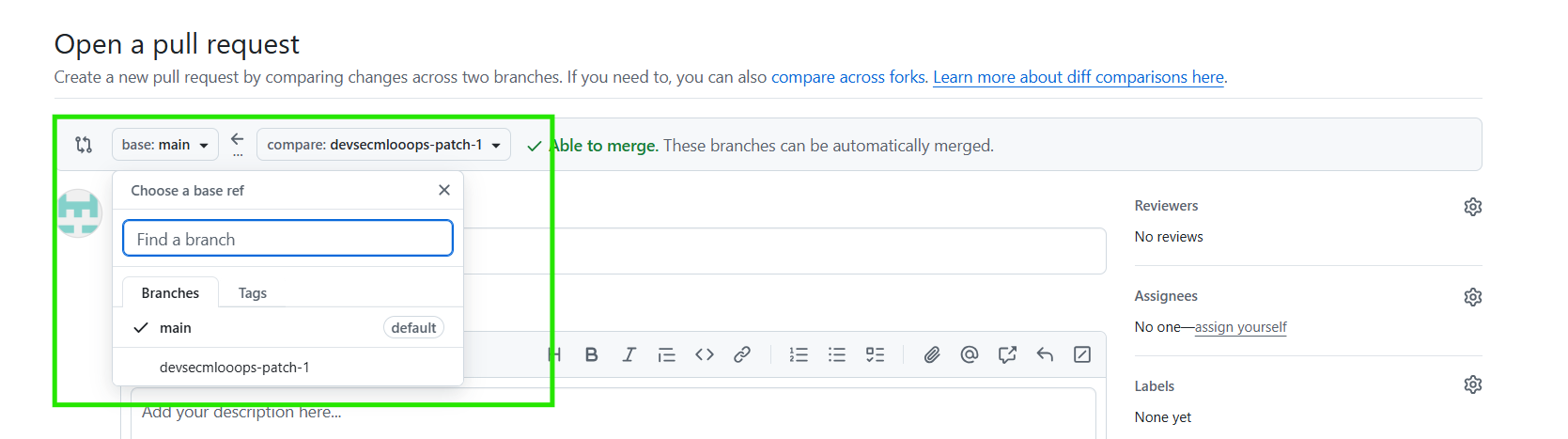This screenshot has height=439, width=1568.
Task: Insert a quote using the toolbar
Action: 666,354
